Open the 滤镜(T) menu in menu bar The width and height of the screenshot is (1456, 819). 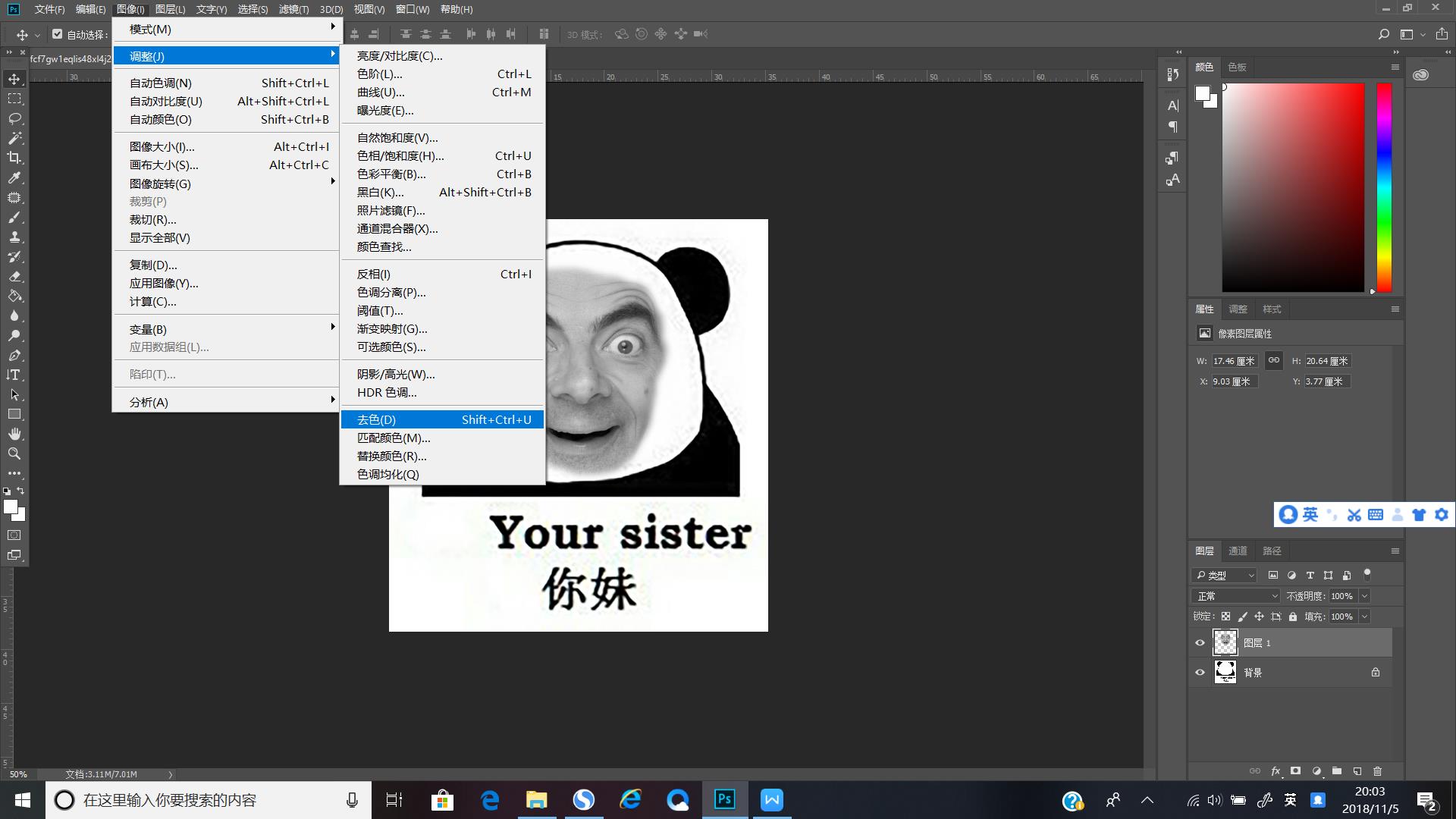point(293,9)
